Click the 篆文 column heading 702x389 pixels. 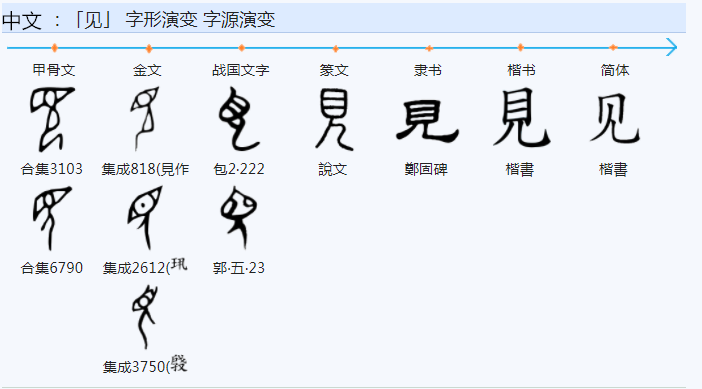[334, 70]
